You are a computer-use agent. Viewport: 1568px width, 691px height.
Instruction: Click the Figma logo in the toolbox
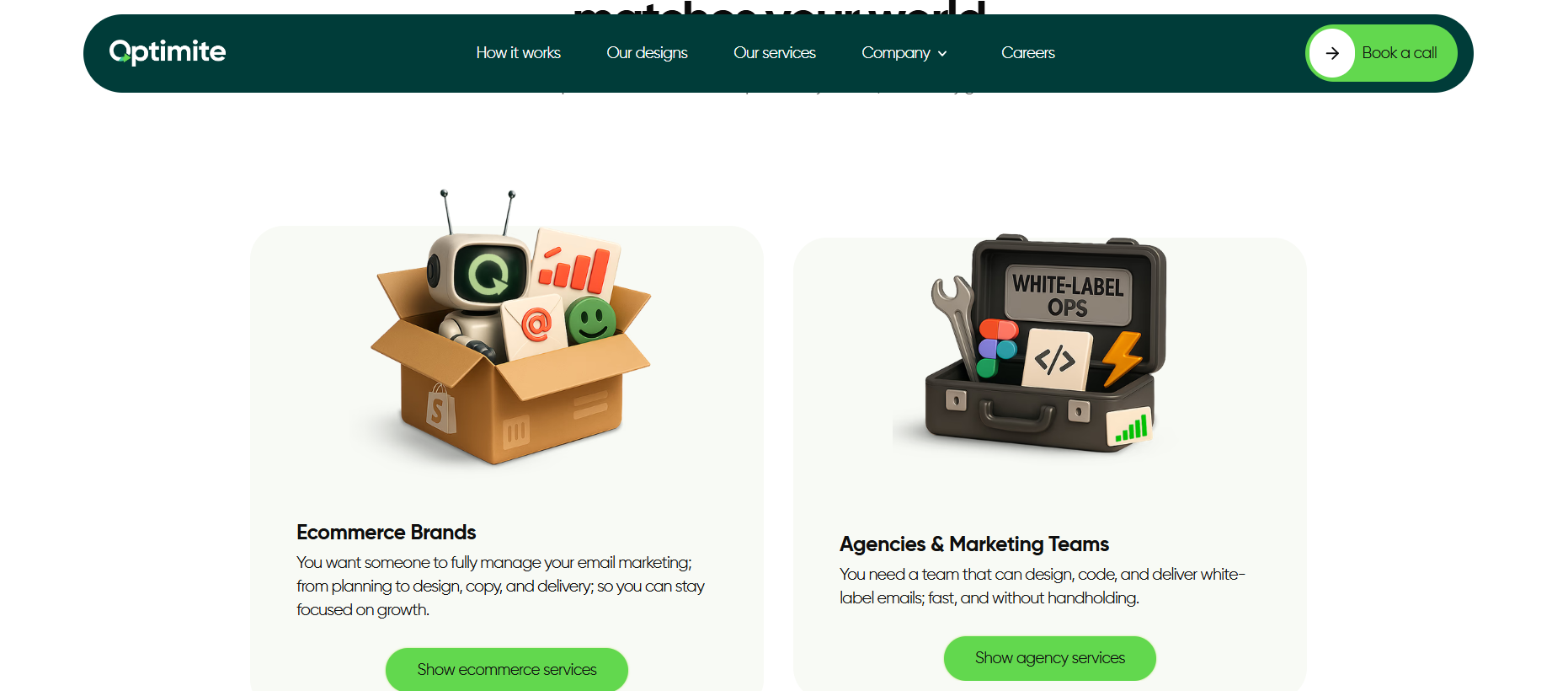tap(997, 347)
